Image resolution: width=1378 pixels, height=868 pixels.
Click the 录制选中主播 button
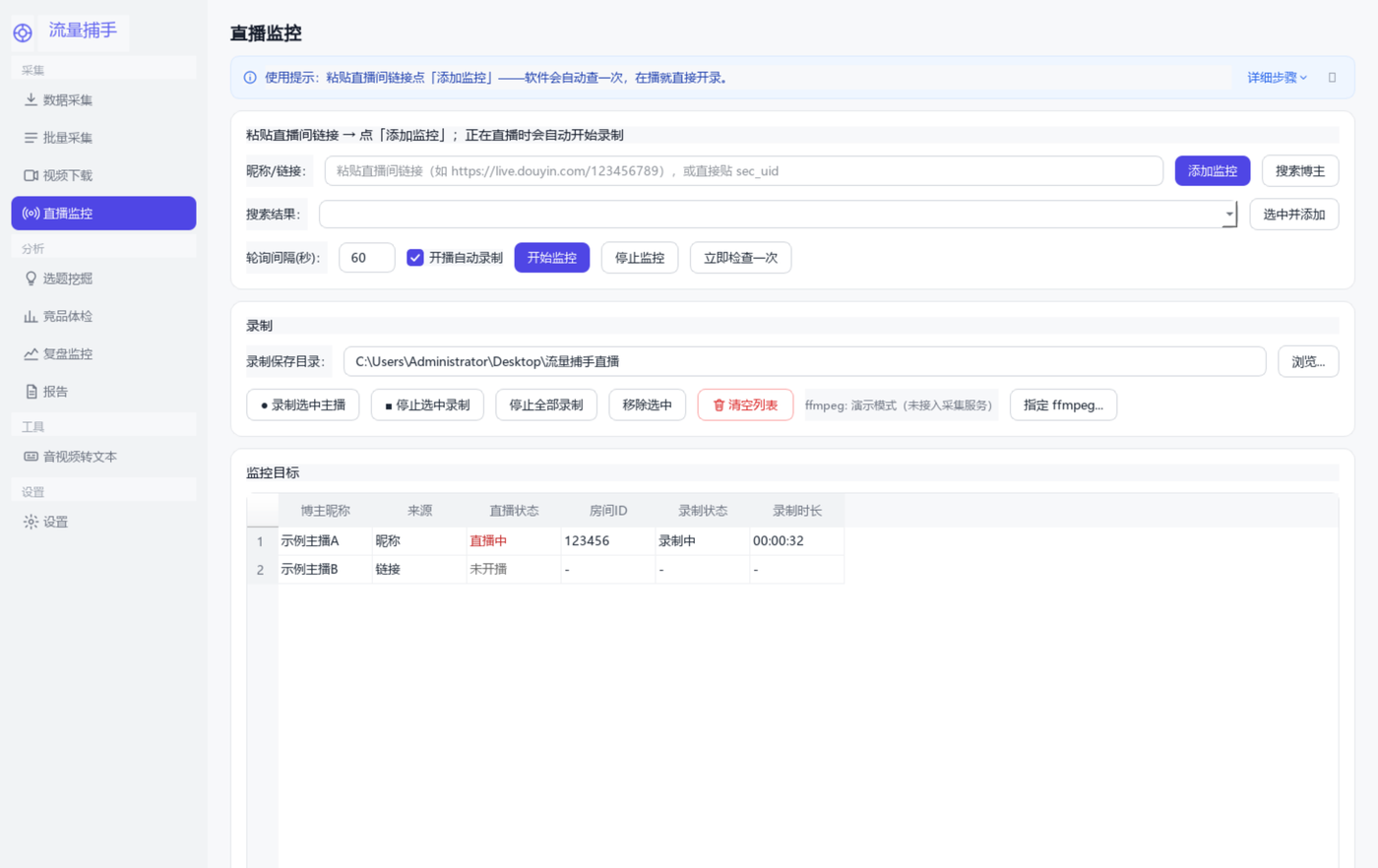tap(303, 405)
